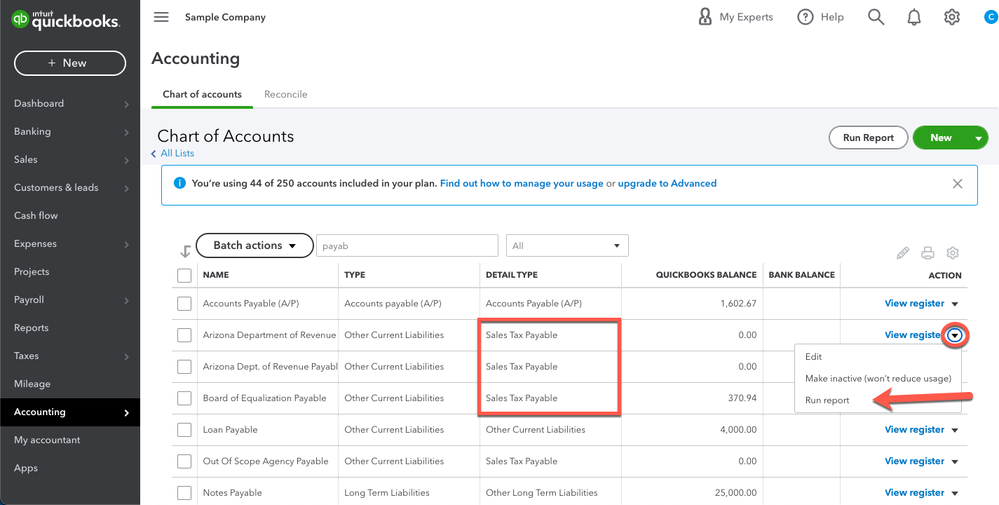Open action arrow for Loan Payable

click(954, 430)
